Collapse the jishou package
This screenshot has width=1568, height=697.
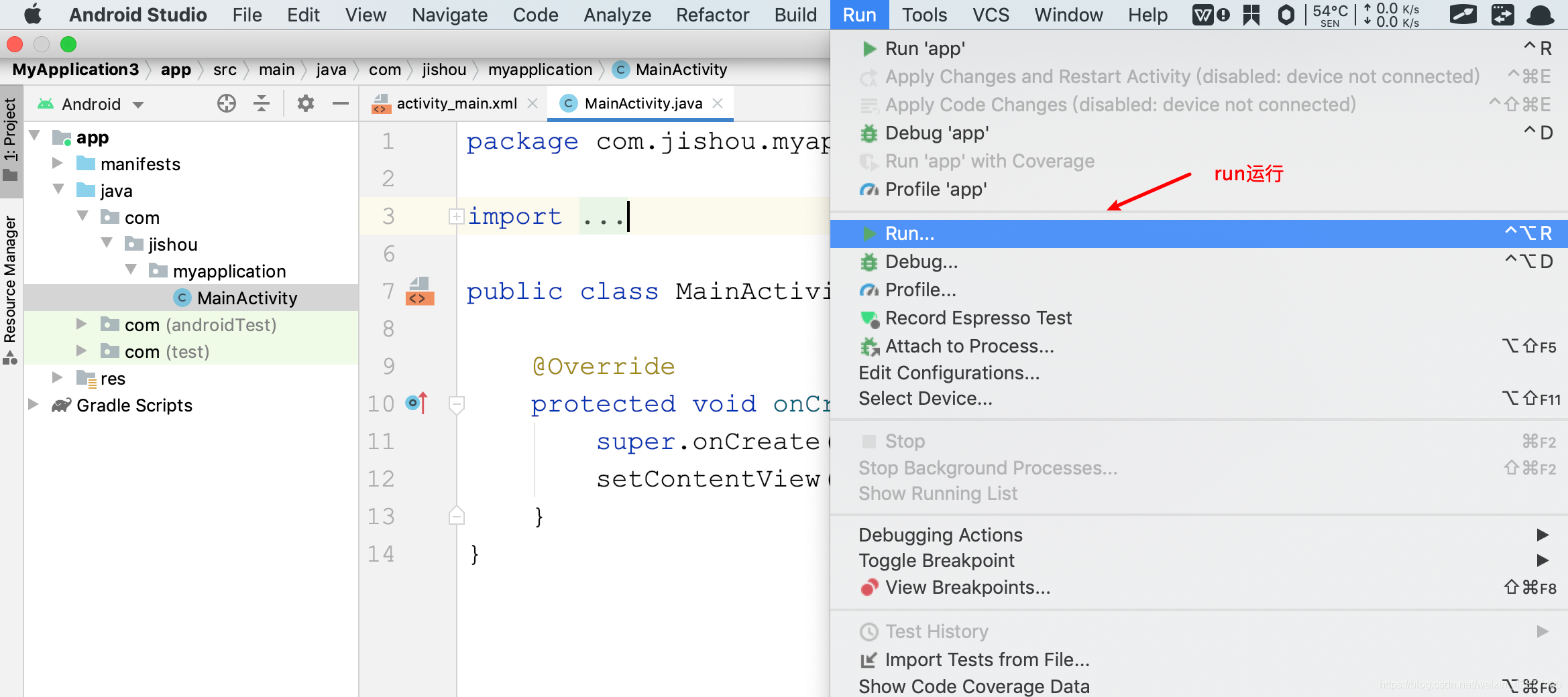pos(107,244)
